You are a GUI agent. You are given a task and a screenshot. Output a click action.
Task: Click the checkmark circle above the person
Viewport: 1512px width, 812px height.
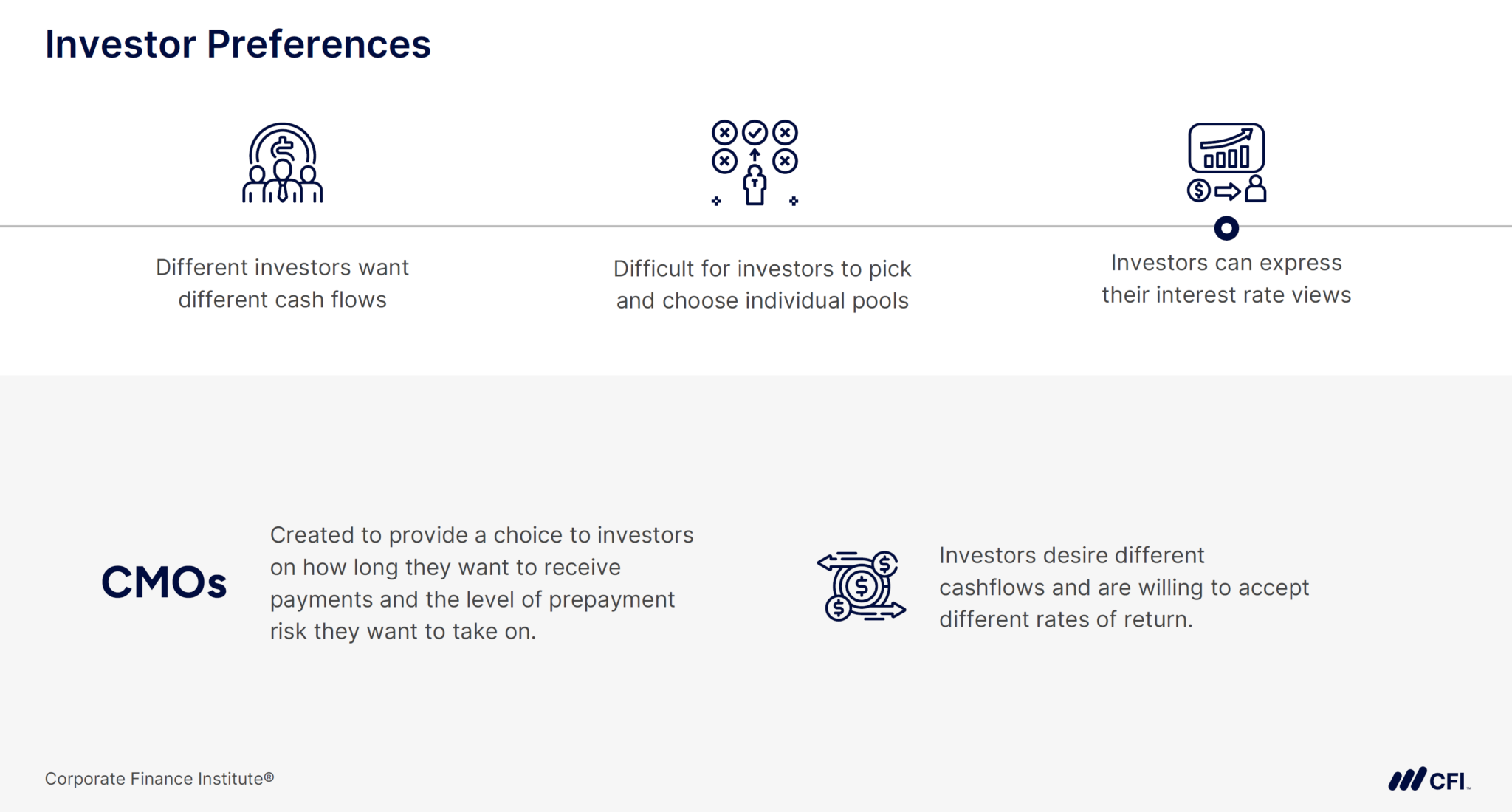point(755,133)
